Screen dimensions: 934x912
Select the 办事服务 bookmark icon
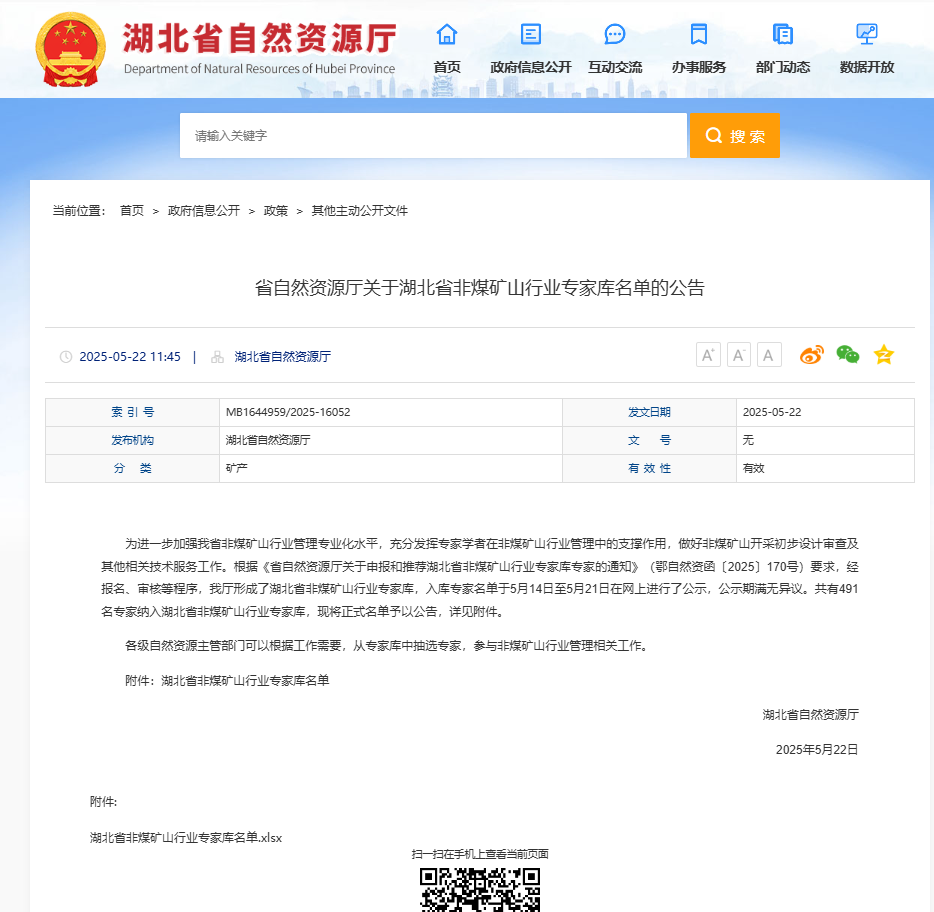pos(699,34)
